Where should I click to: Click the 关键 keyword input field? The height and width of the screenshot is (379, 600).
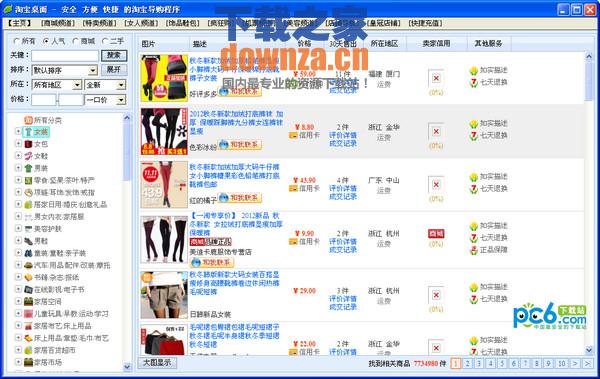[65, 56]
